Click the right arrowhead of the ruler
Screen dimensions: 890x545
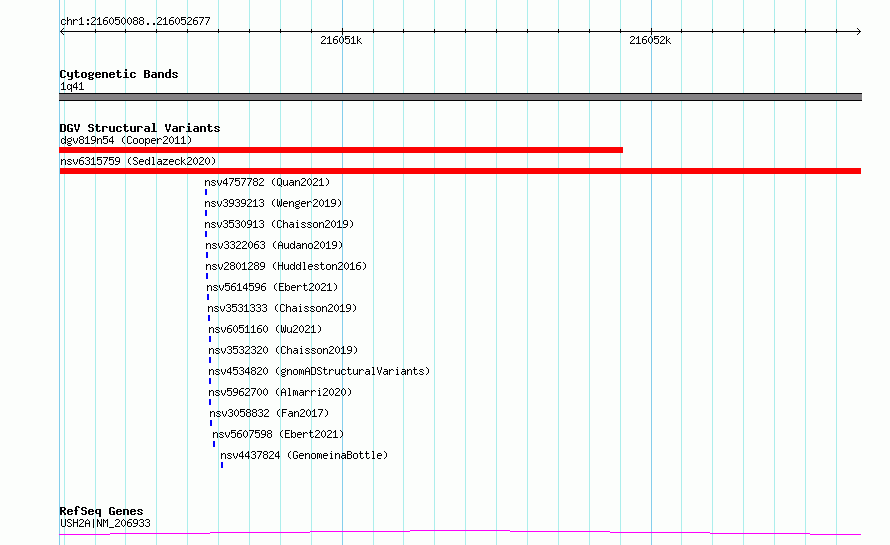[859, 32]
